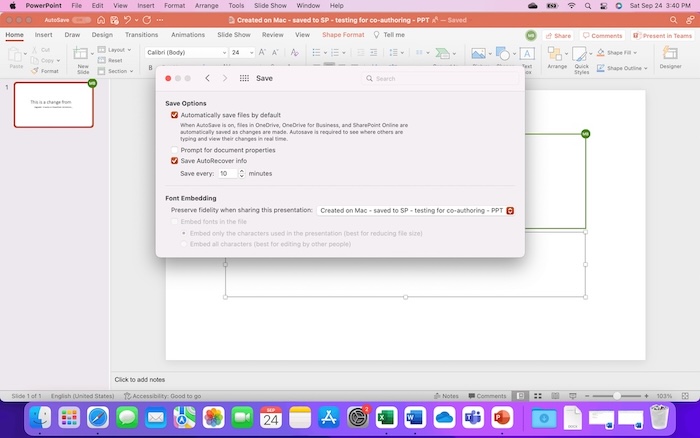Click the zoom slider handle
This screenshot has height=438, width=700.
(x=617, y=396)
